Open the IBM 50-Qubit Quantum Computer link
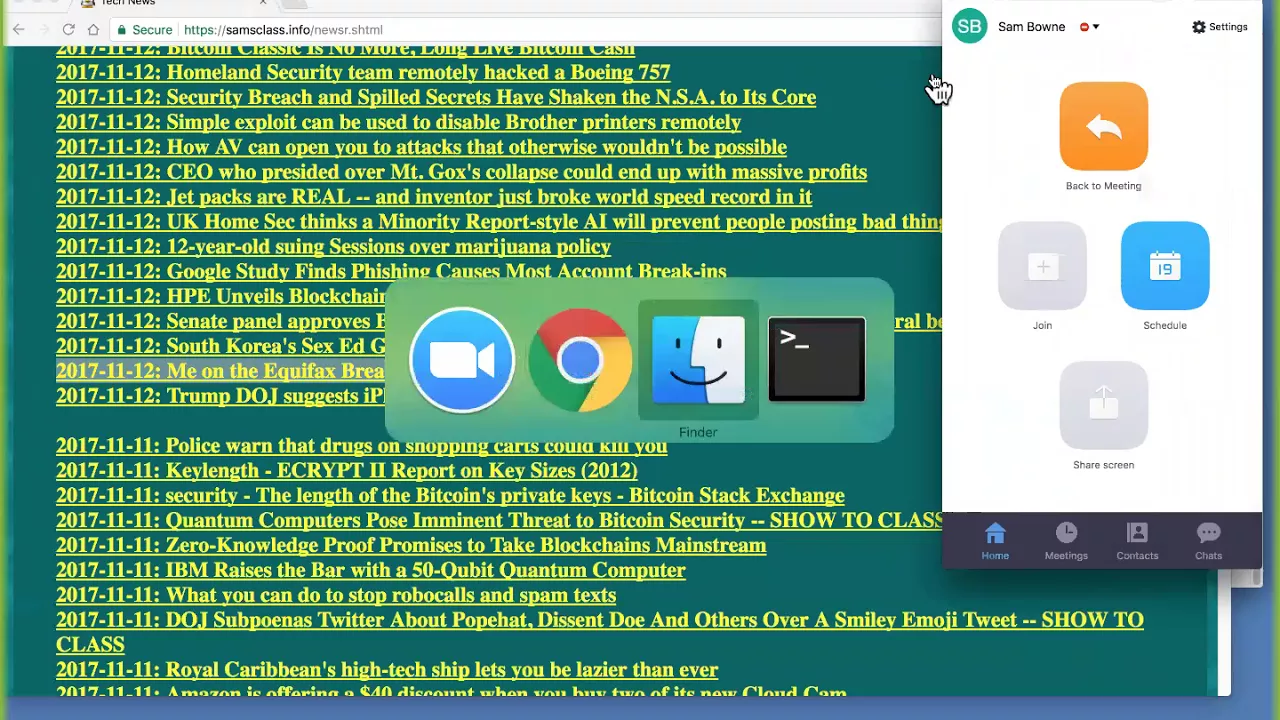 point(371,571)
